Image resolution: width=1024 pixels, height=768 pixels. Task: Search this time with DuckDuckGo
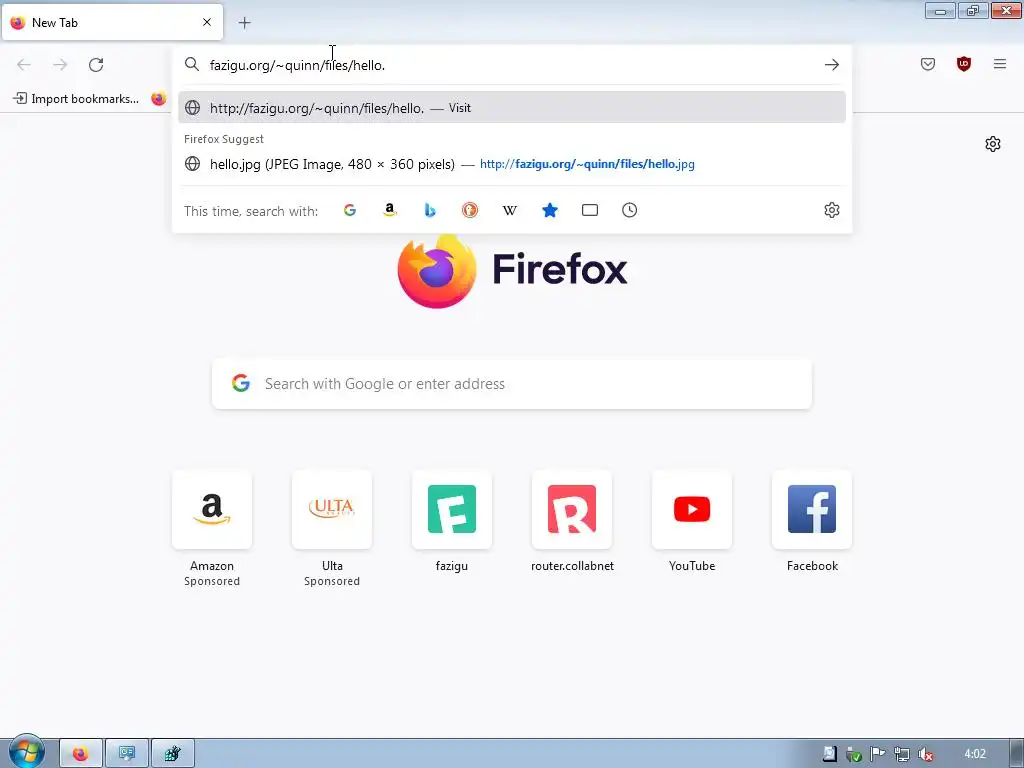470,210
